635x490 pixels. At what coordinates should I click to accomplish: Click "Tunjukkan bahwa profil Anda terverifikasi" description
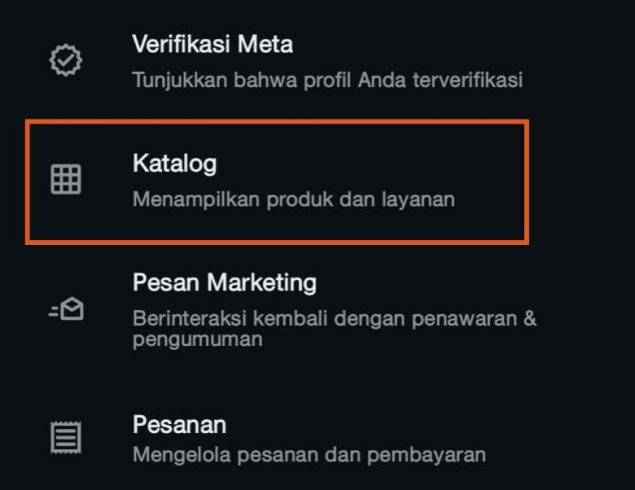click(x=327, y=79)
